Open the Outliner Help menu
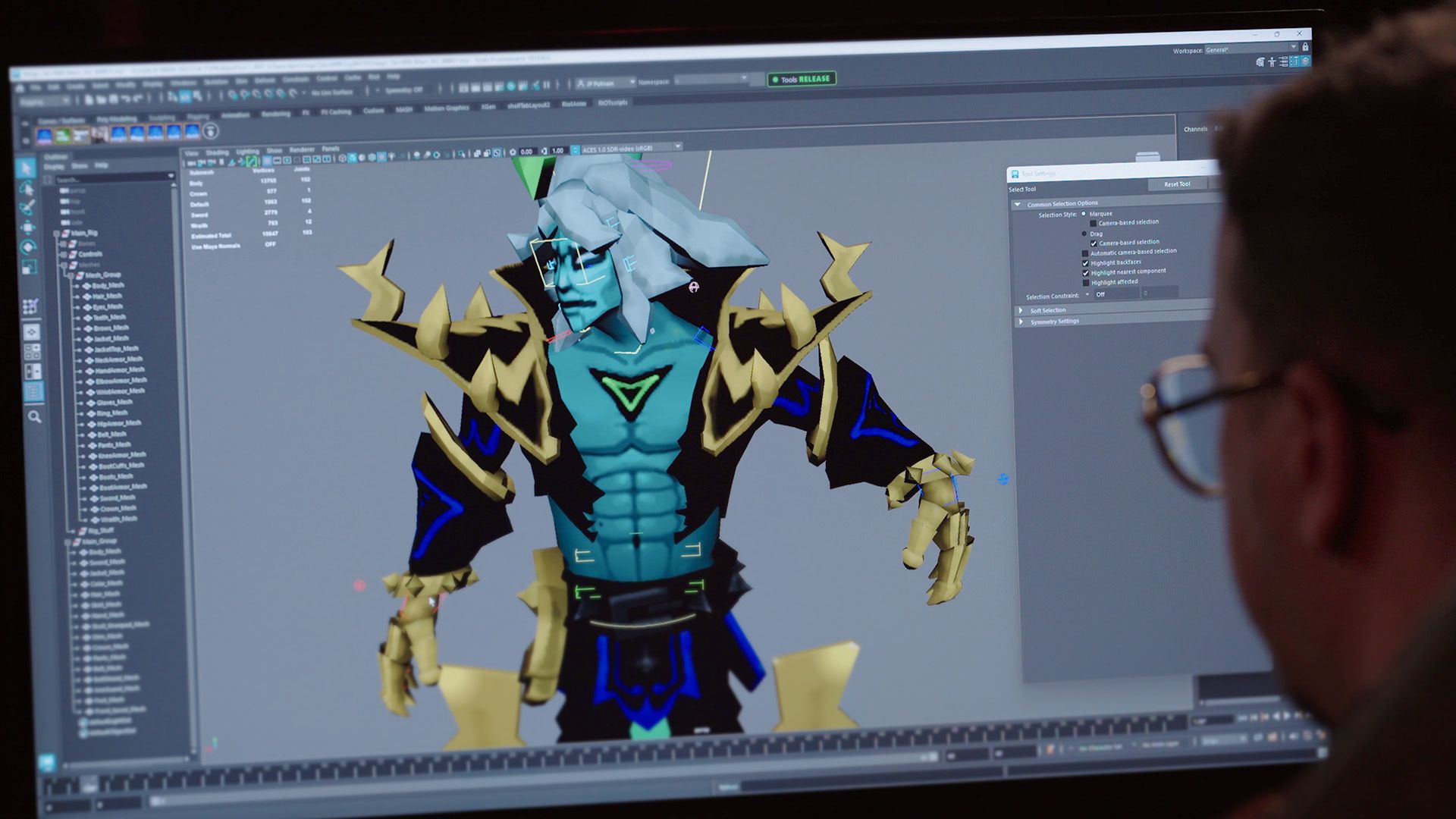 point(102,165)
